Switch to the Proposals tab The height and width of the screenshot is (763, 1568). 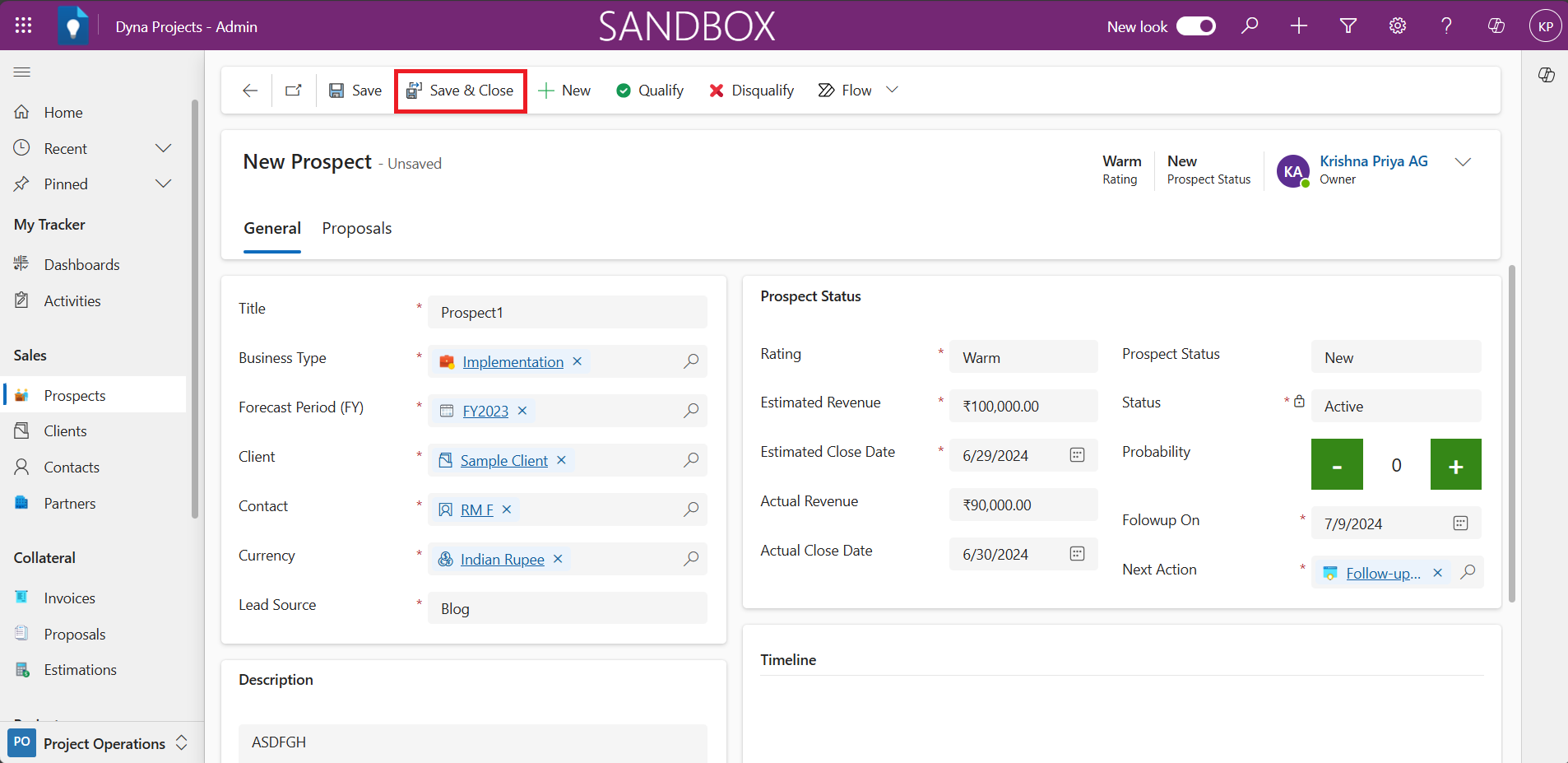[x=356, y=228]
